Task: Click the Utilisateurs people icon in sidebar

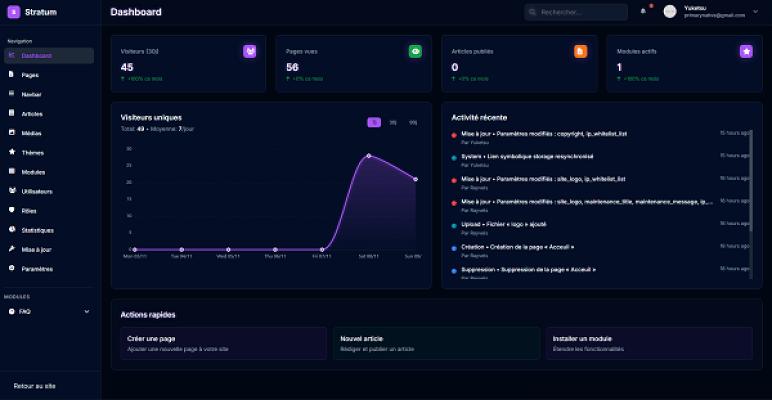Action: point(12,191)
